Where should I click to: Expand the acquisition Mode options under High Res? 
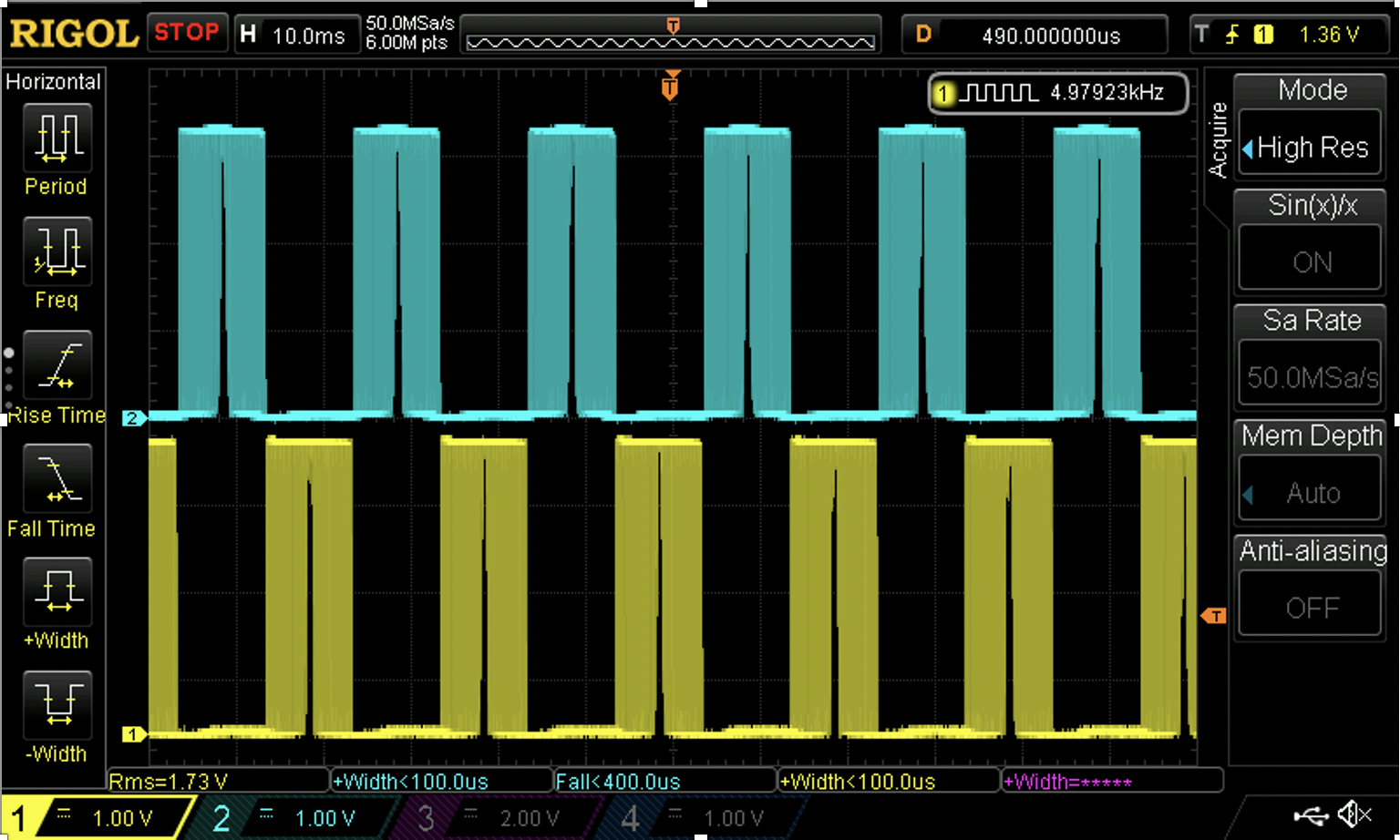point(1310,146)
